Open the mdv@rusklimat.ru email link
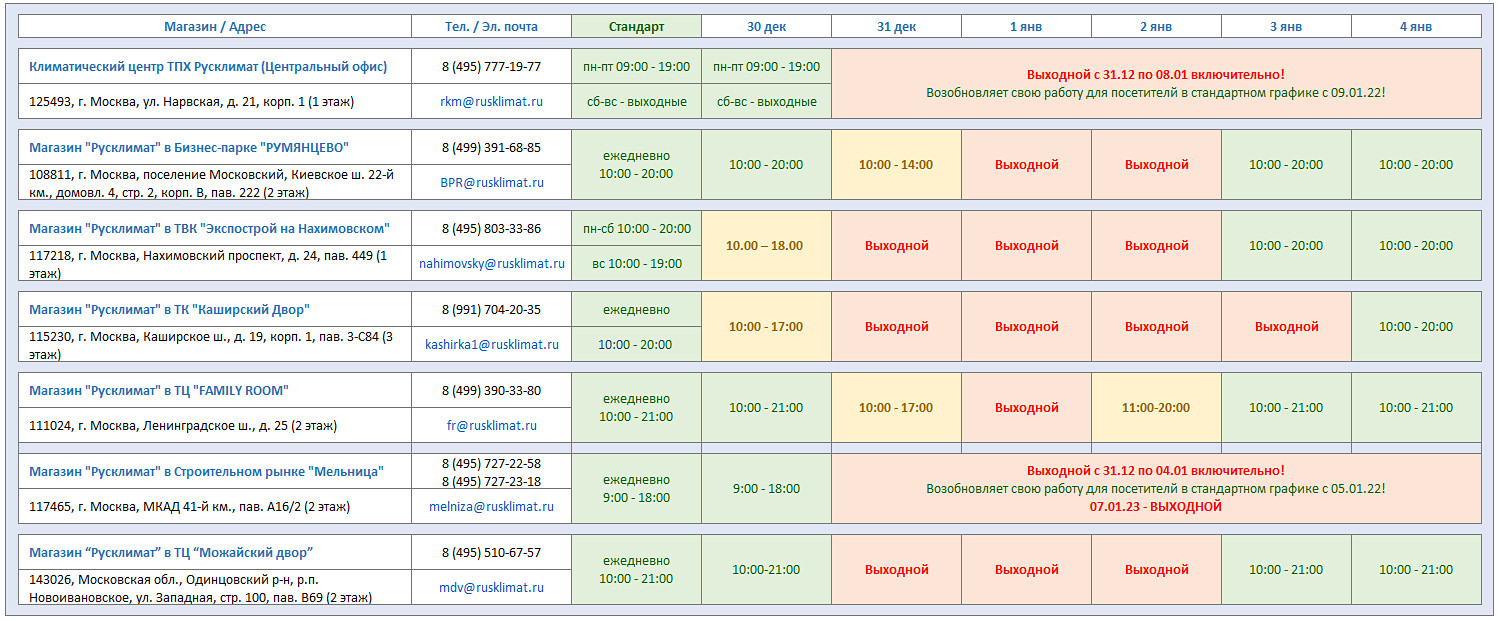 pyautogui.click(x=491, y=587)
